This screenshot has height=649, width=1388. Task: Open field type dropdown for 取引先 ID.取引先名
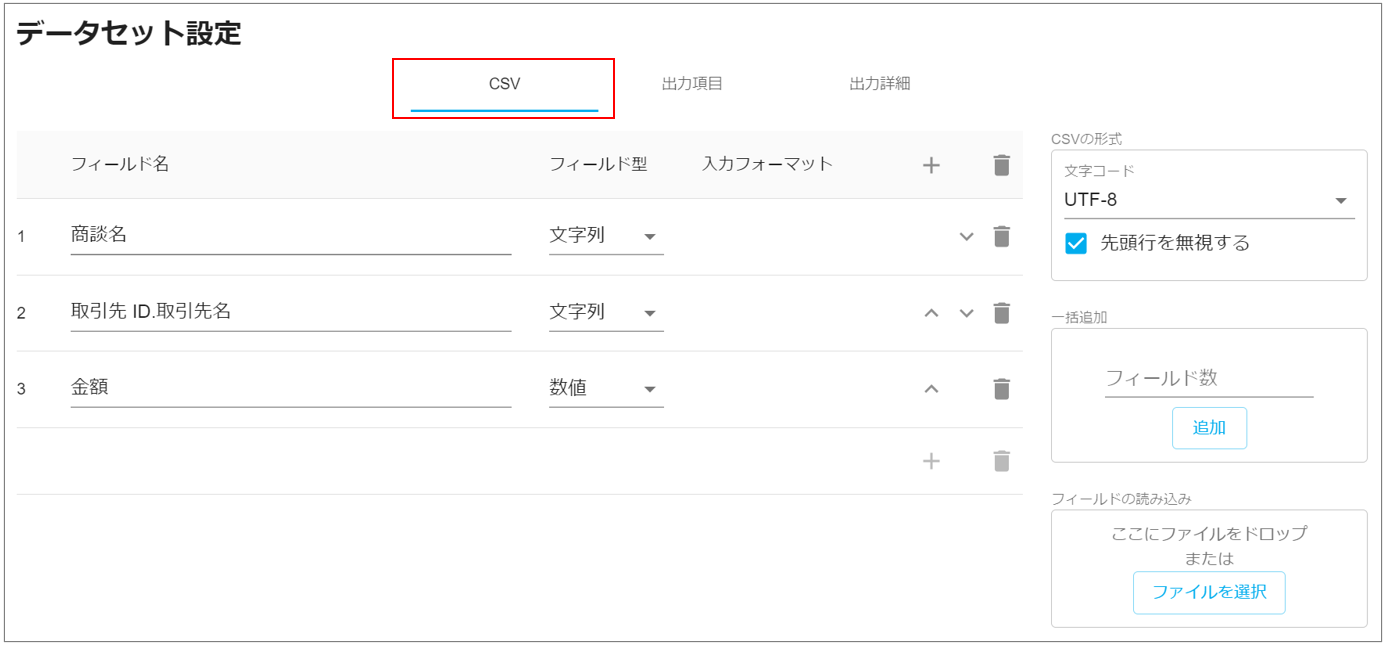pos(605,313)
